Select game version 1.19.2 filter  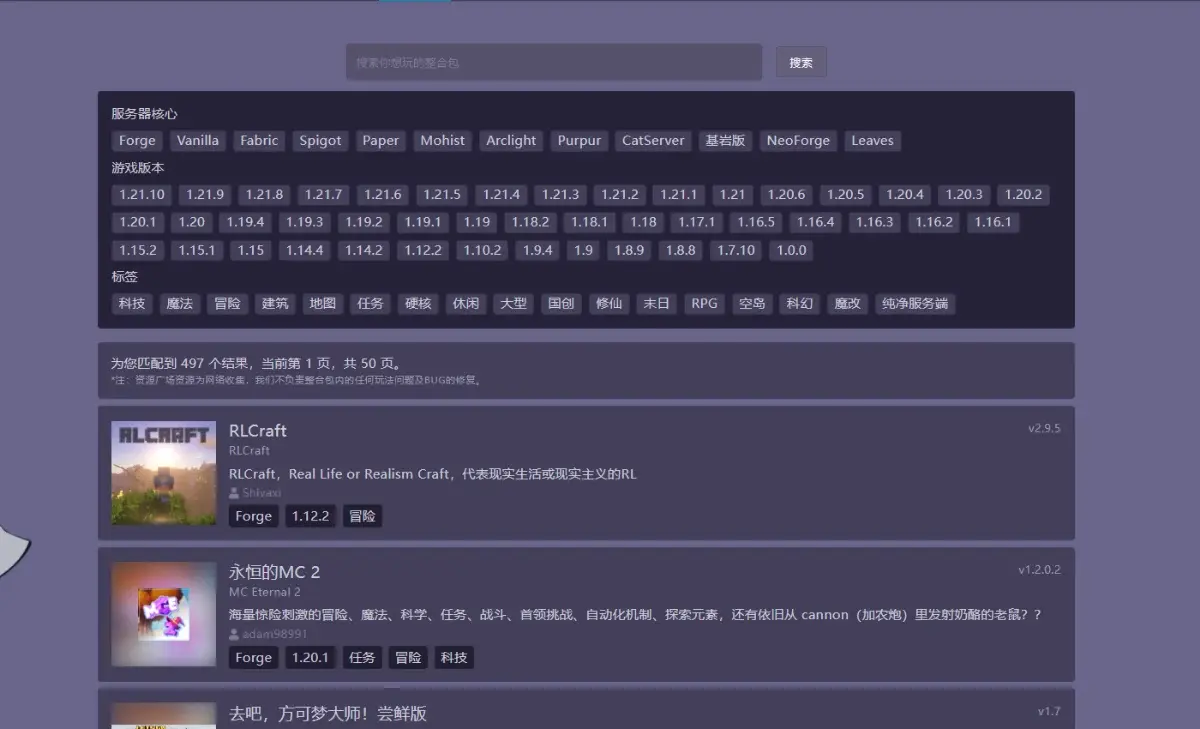pyautogui.click(x=364, y=222)
